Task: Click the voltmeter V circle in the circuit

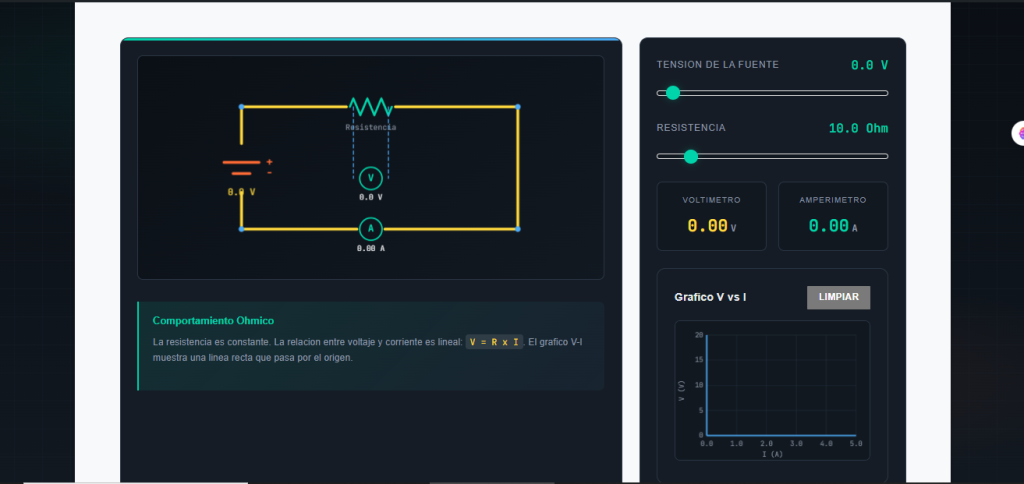Action: [371, 178]
